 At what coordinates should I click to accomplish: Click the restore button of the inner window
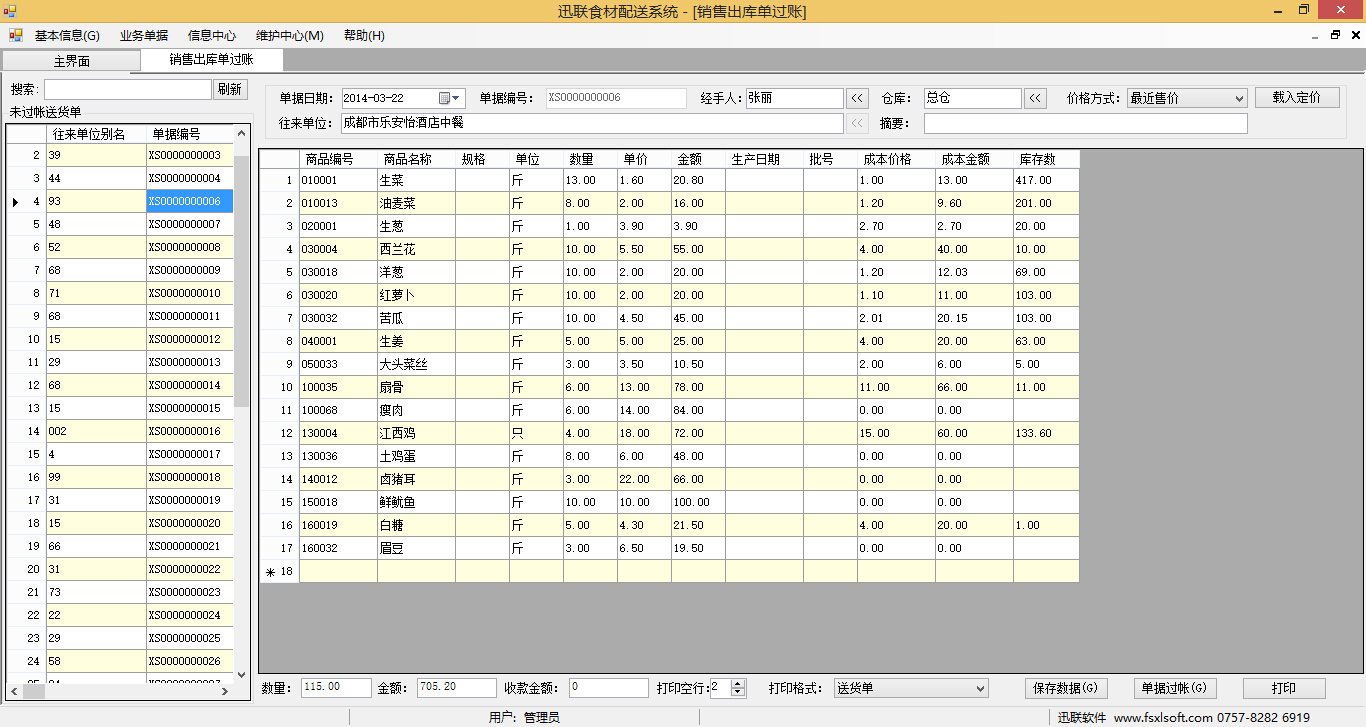(1335, 35)
